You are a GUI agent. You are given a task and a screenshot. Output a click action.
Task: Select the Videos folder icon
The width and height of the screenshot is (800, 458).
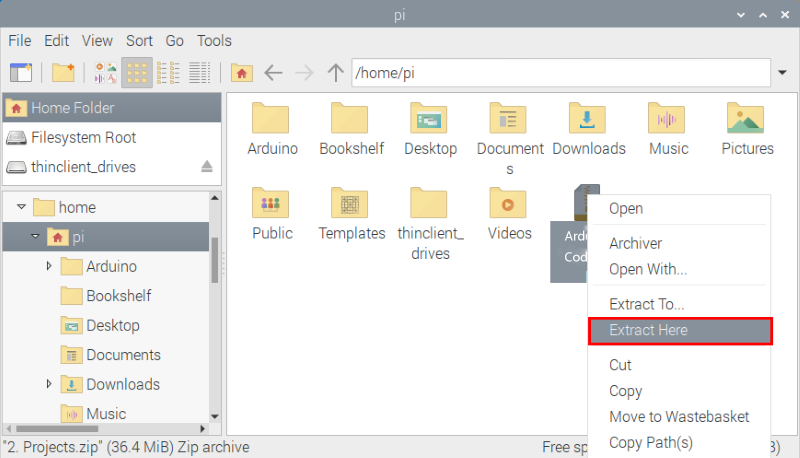click(508, 203)
